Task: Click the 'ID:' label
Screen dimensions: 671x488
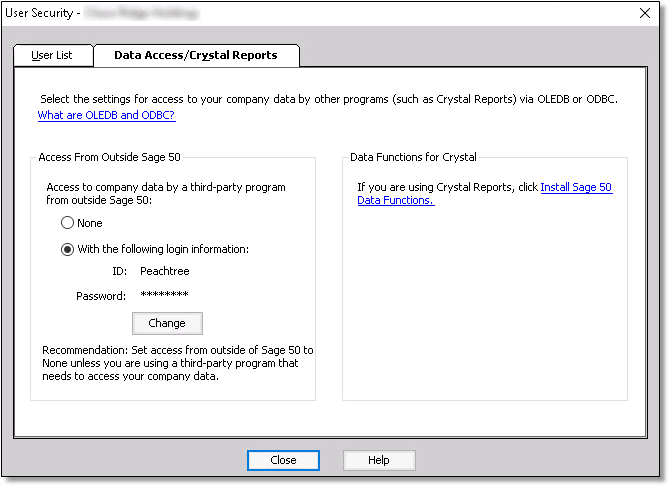Action: pos(119,271)
